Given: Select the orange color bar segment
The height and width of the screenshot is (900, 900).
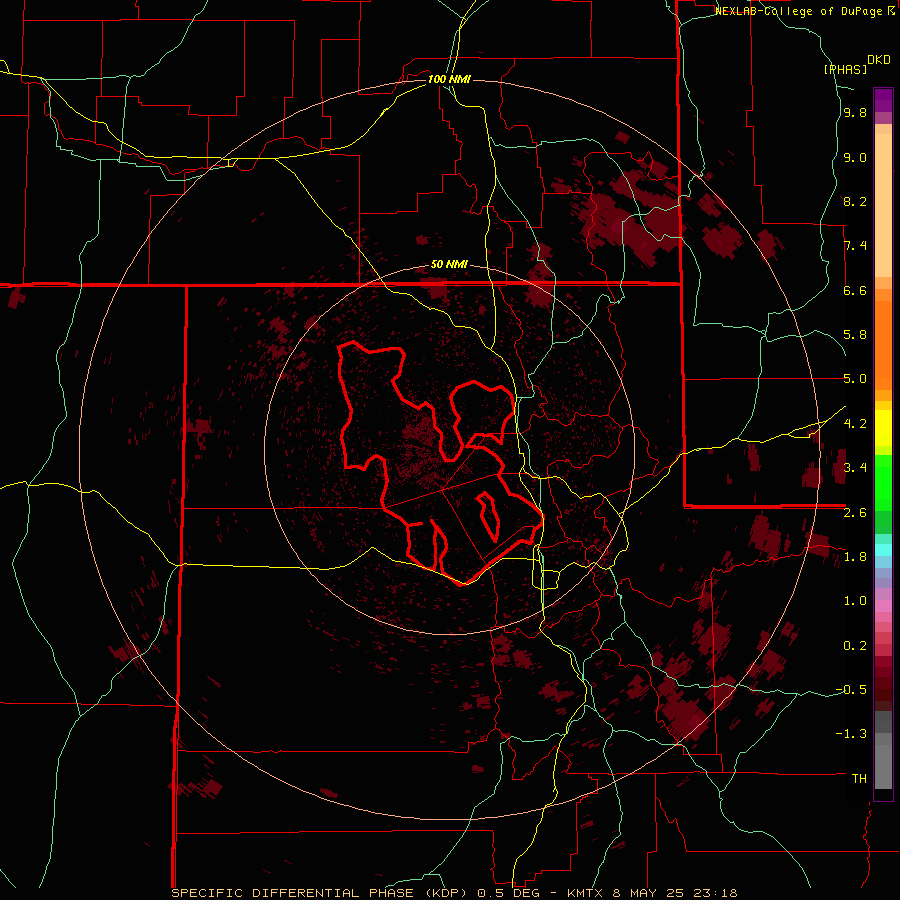Looking at the screenshot, I should pos(883,345).
